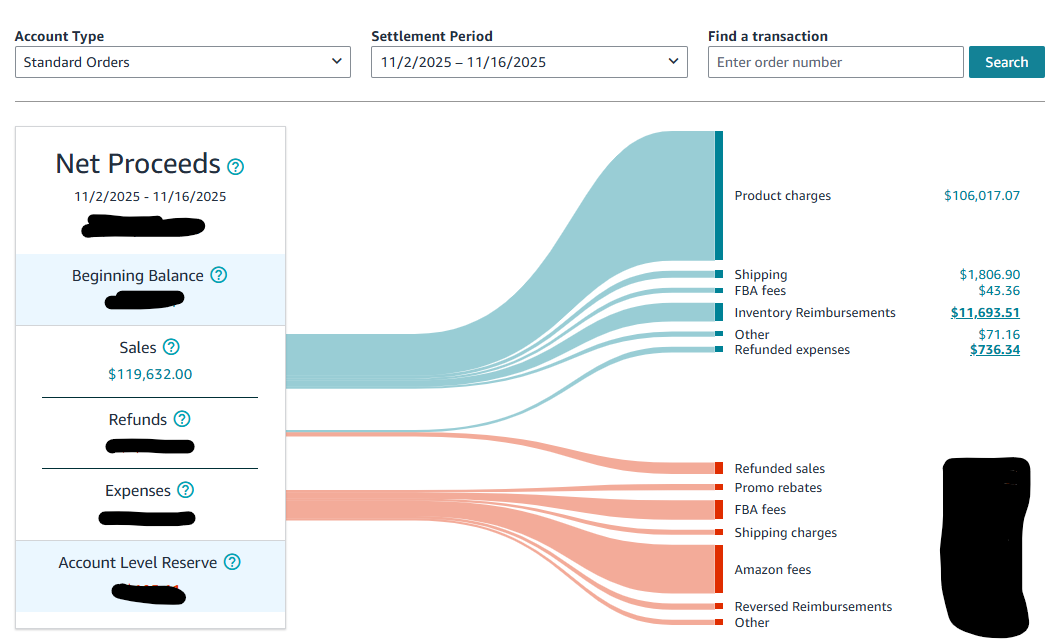Click the Product charges label

point(782,196)
